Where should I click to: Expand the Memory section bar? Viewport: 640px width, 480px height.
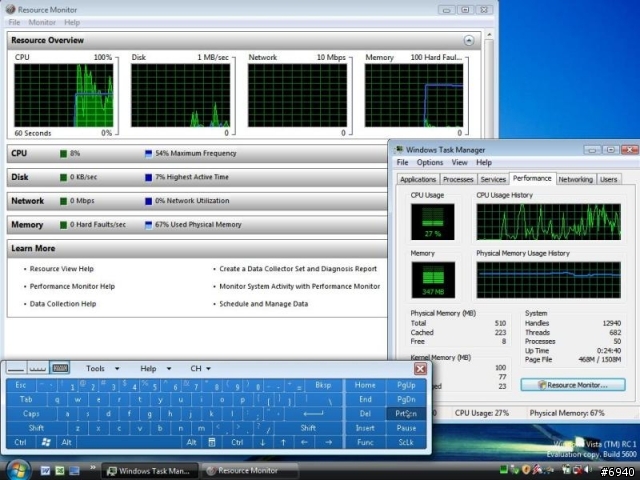(197, 224)
